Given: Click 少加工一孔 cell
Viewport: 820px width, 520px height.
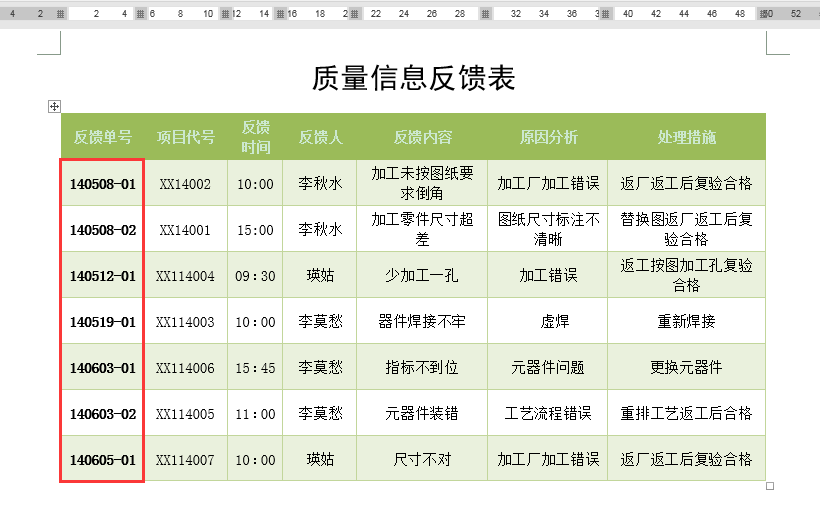Looking at the screenshot, I should (x=422, y=275).
